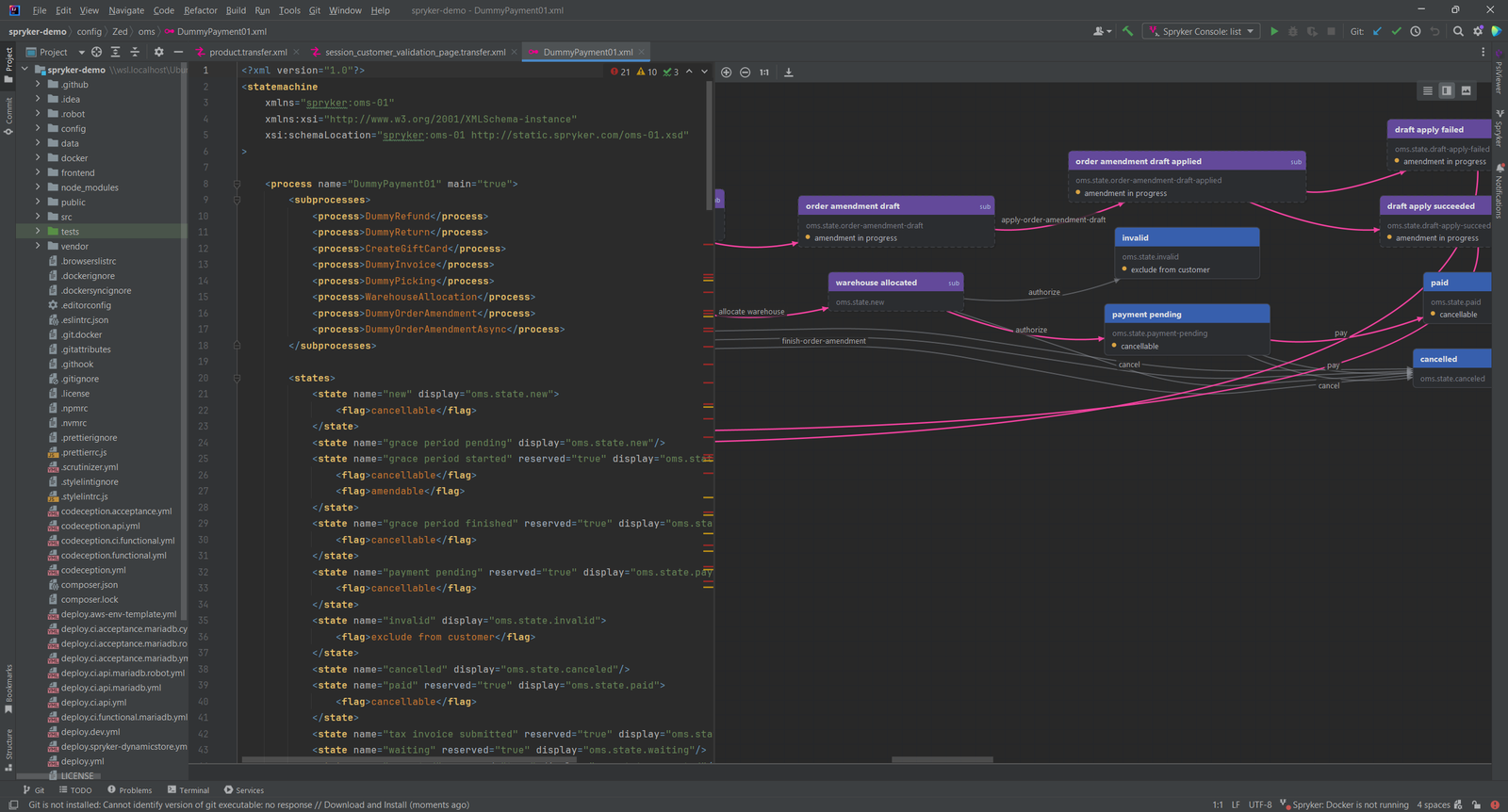Screen dimensions: 1508x812
Task: Open the Refactor menu
Action: [201, 10]
